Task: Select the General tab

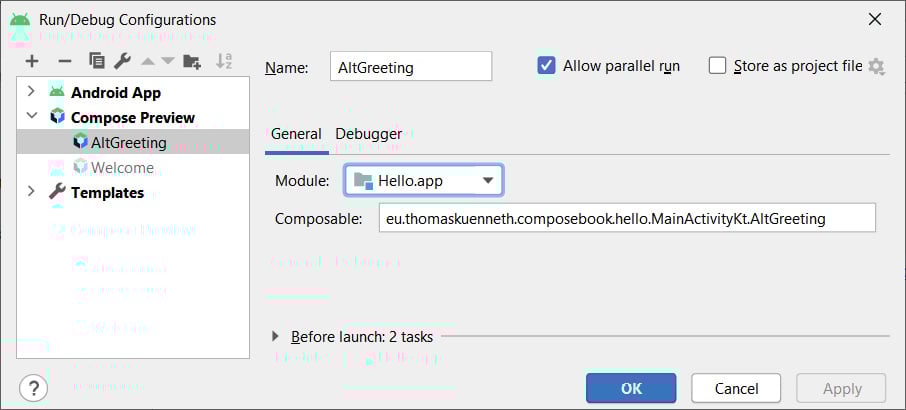Action: coord(296,134)
